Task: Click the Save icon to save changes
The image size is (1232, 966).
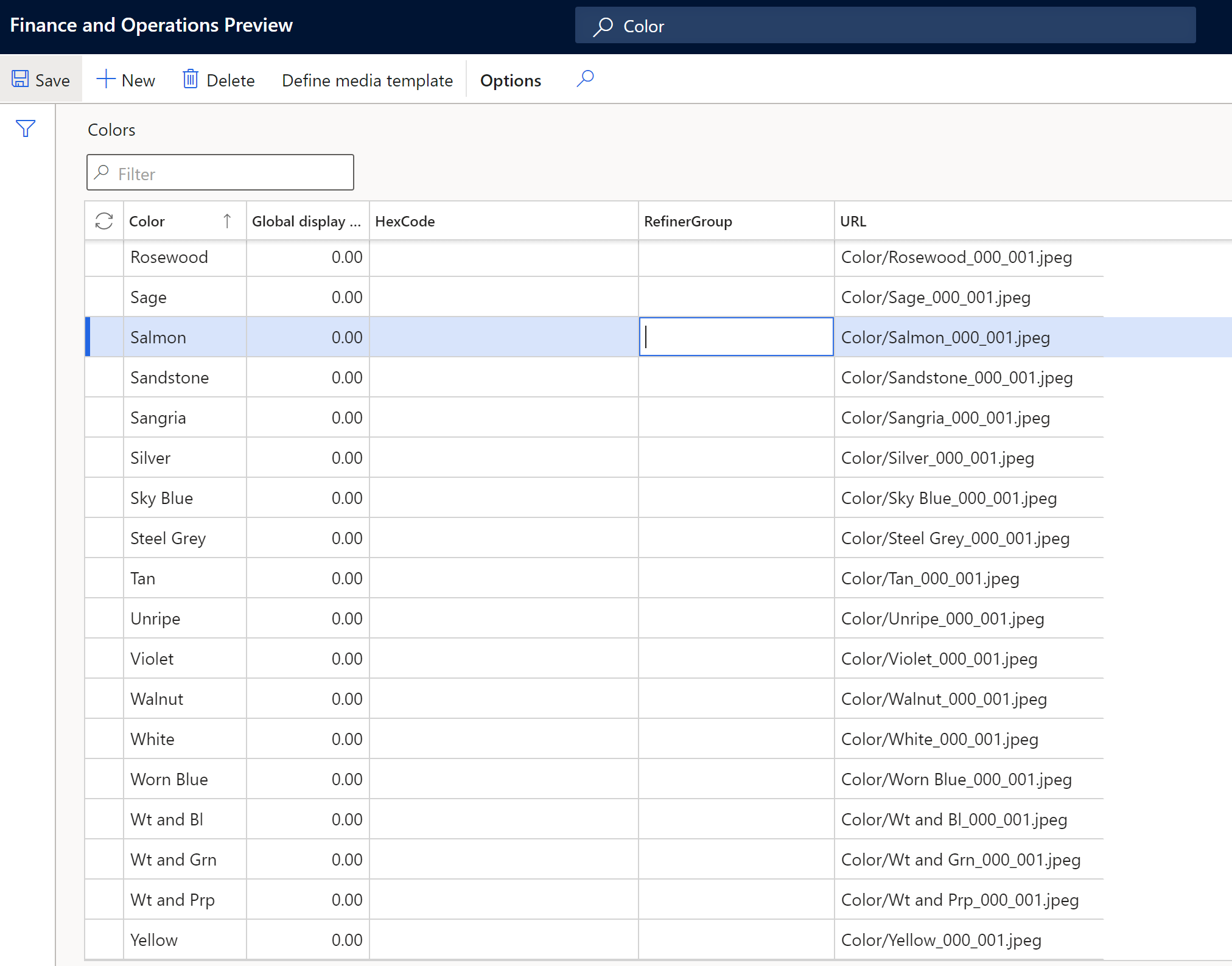Action: click(20, 80)
